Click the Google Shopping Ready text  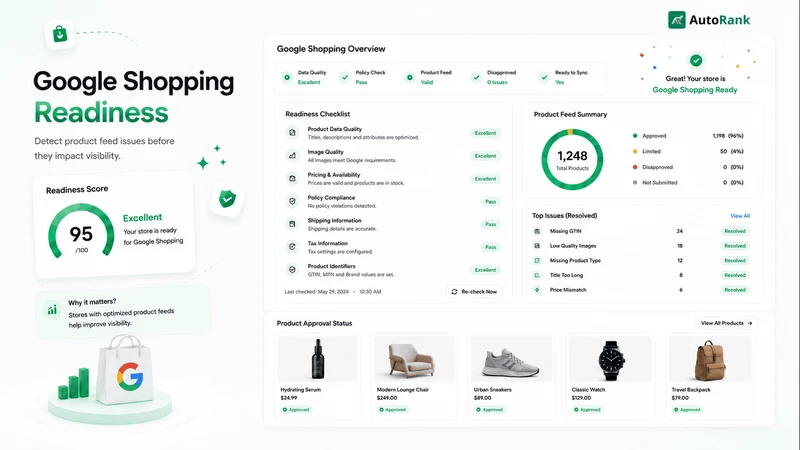tap(695, 90)
